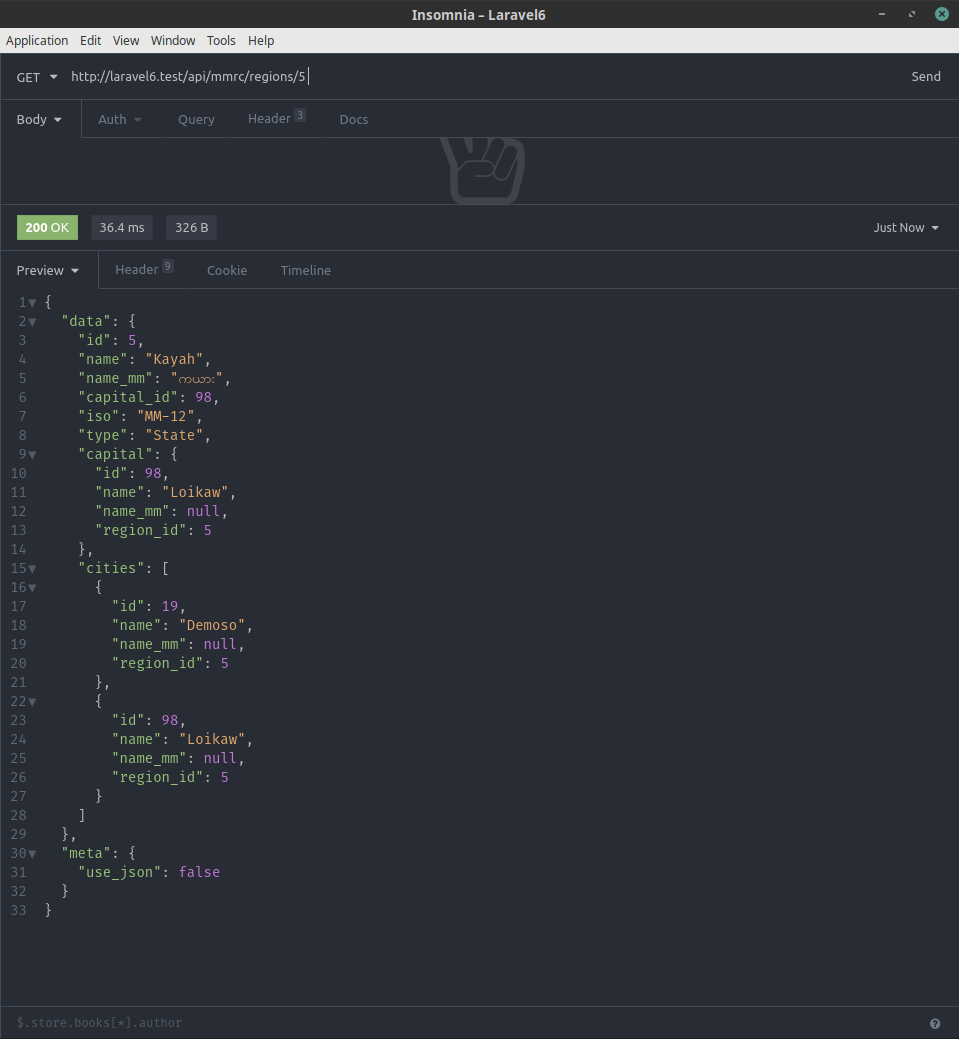Click line number 33 in the gutter
This screenshot has height=1039, width=959.
tap(19, 910)
